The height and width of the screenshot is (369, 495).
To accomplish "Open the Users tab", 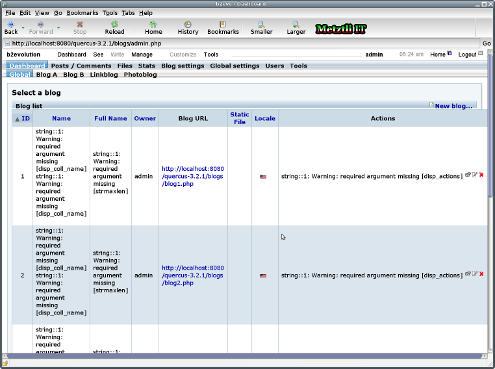I will point(275,66).
